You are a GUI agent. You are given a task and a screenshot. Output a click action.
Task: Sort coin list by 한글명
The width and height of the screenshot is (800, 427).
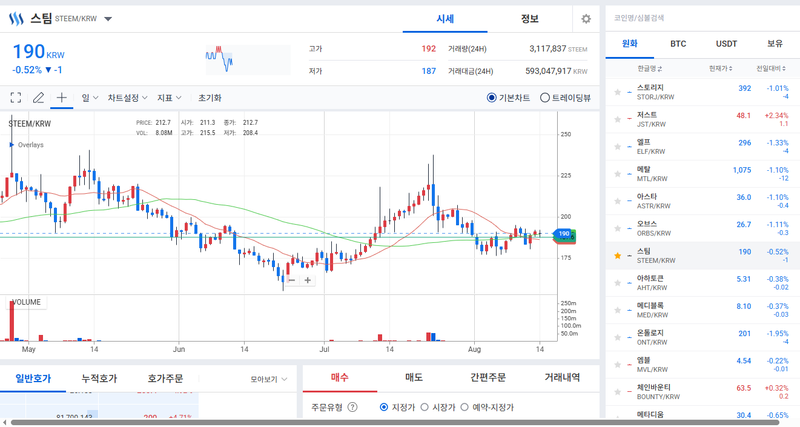pyautogui.click(x=649, y=68)
